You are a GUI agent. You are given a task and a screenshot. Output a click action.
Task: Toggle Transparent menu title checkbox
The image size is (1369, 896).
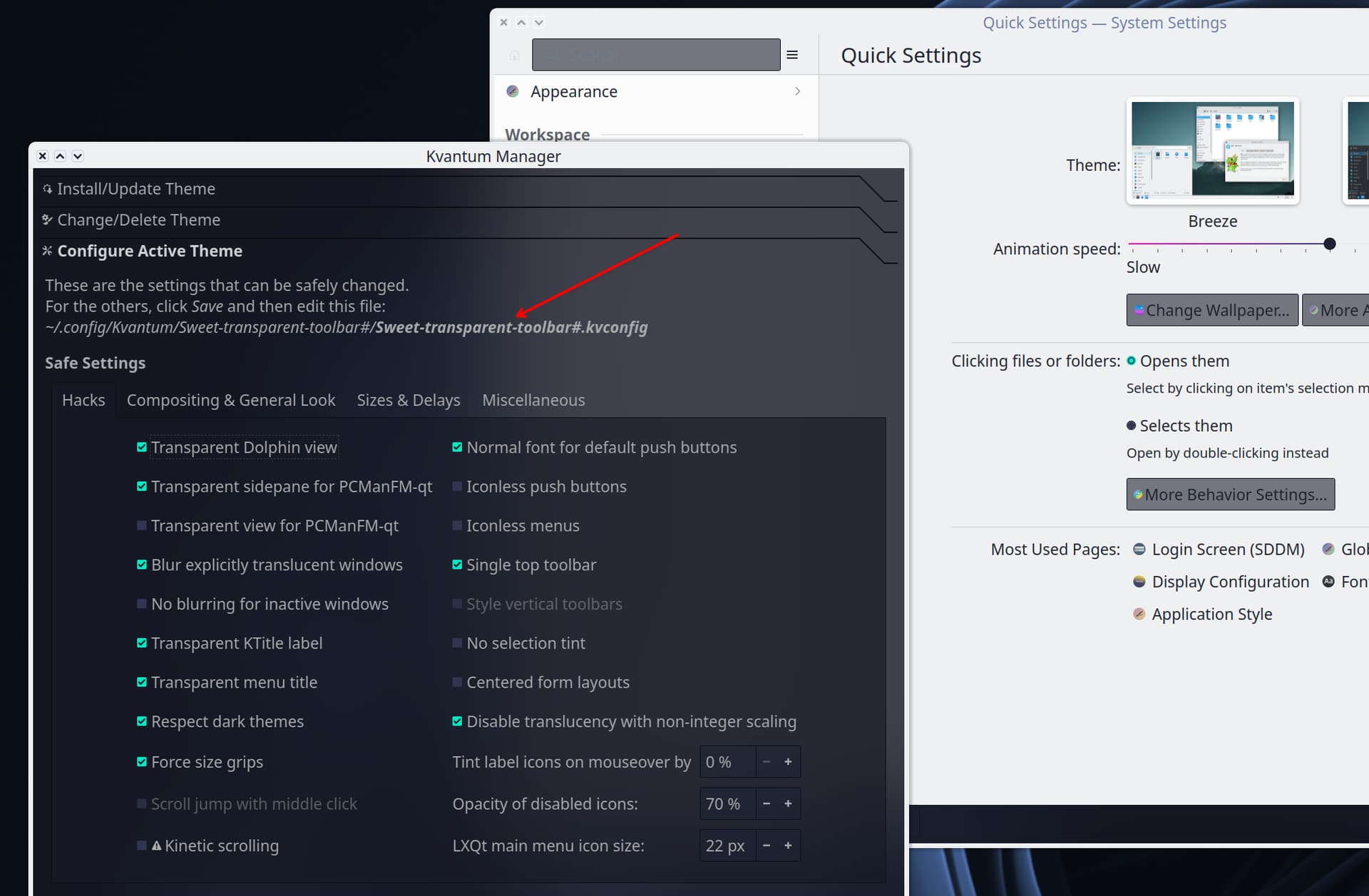click(142, 682)
